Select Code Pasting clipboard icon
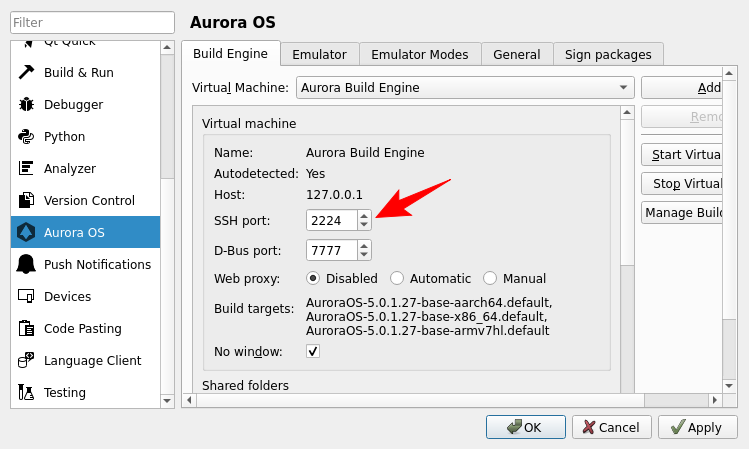The width and height of the screenshot is (749, 449). tap(26, 329)
